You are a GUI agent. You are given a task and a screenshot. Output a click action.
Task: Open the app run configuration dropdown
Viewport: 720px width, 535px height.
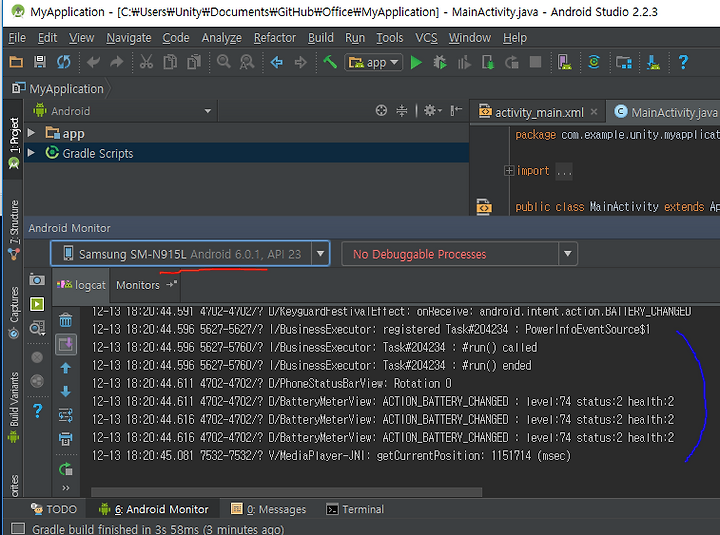coord(373,62)
